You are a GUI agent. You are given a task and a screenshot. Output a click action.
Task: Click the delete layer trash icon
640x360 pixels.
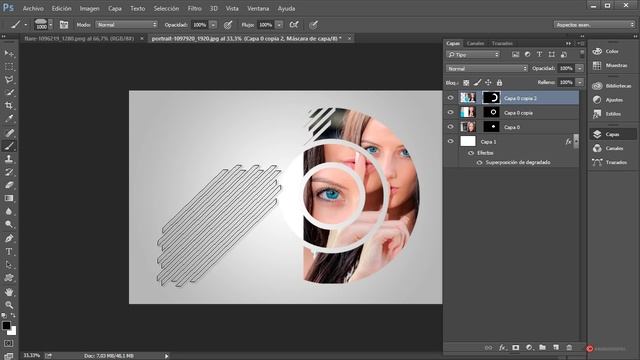click(569, 348)
